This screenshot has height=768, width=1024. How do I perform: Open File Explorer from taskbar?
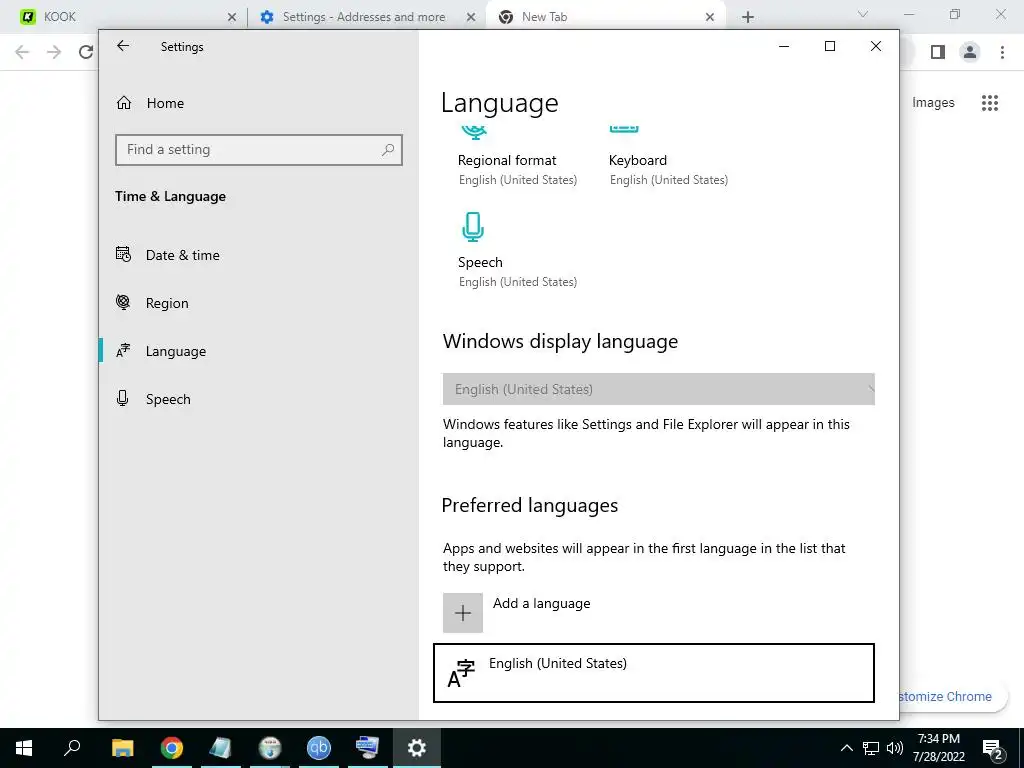click(x=122, y=748)
